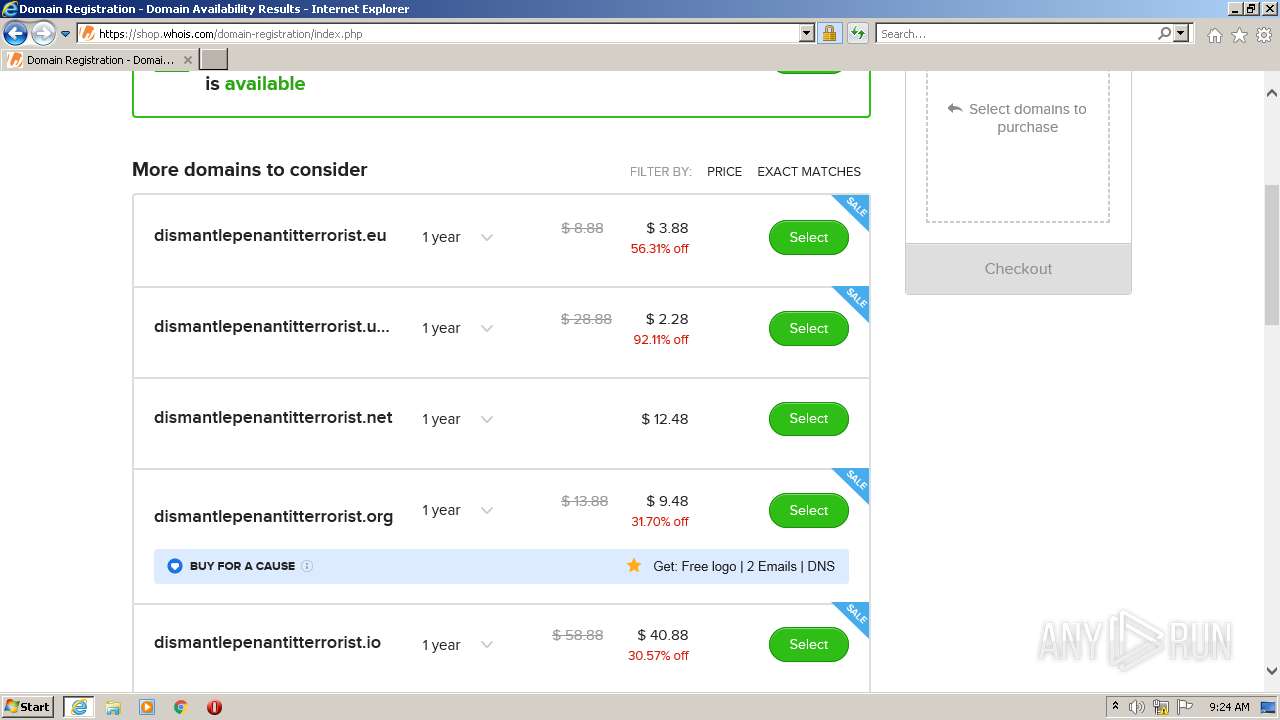Image resolution: width=1280 pixels, height=720 pixels.
Task: Select the .org domain
Action: click(808, 510)
